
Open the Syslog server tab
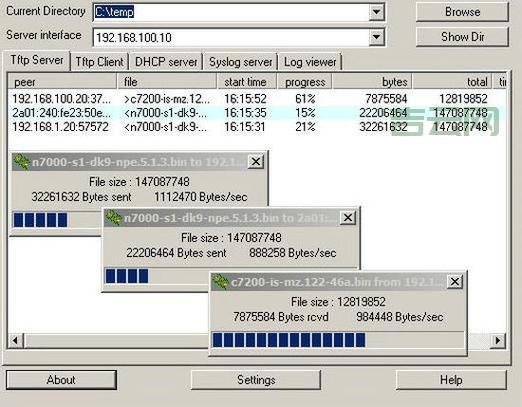pos(240,62)
